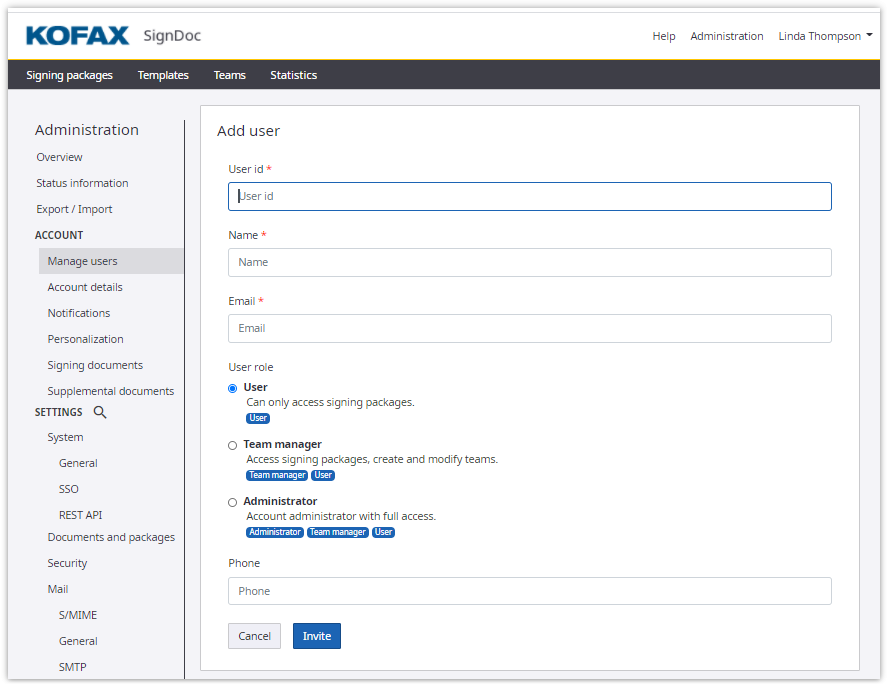This screenshot has width=888, height=687.
Task: Open Account details in the sidebar
Action: (85, 287)
